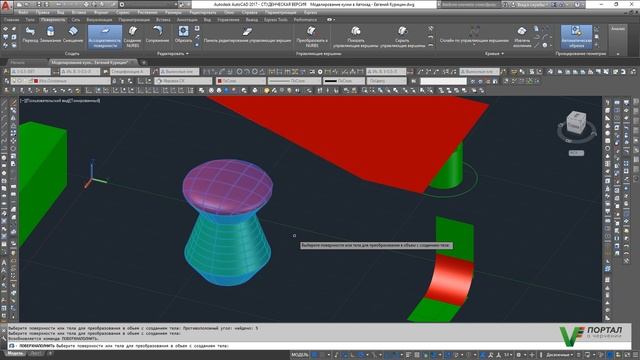Click the ViewCube in the viewport
The width and height of the screenshot is (640, 360).
pyautogui.click(x=576, y=122)
